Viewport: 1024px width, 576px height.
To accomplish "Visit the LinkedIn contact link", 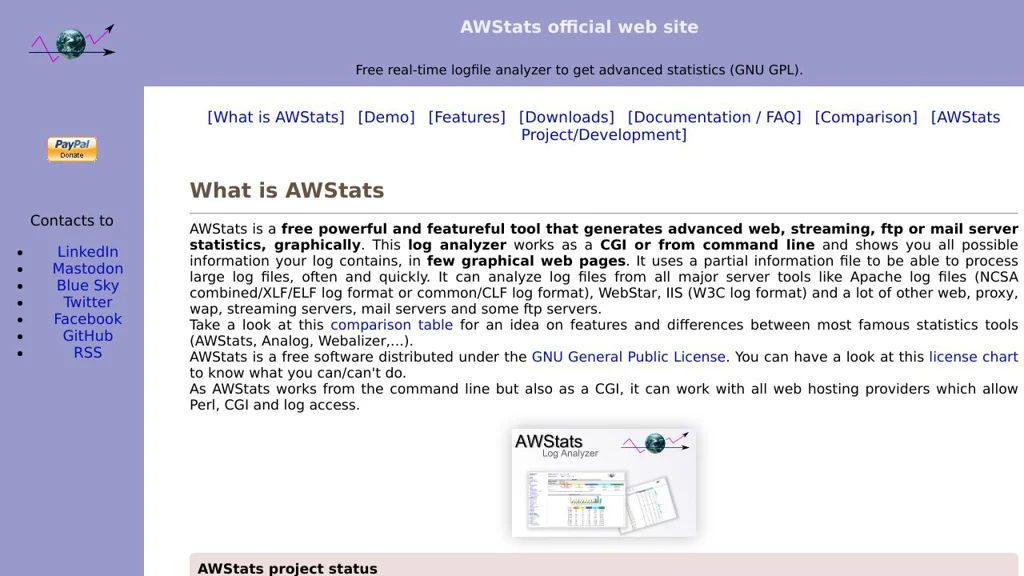I will (88, 251).
